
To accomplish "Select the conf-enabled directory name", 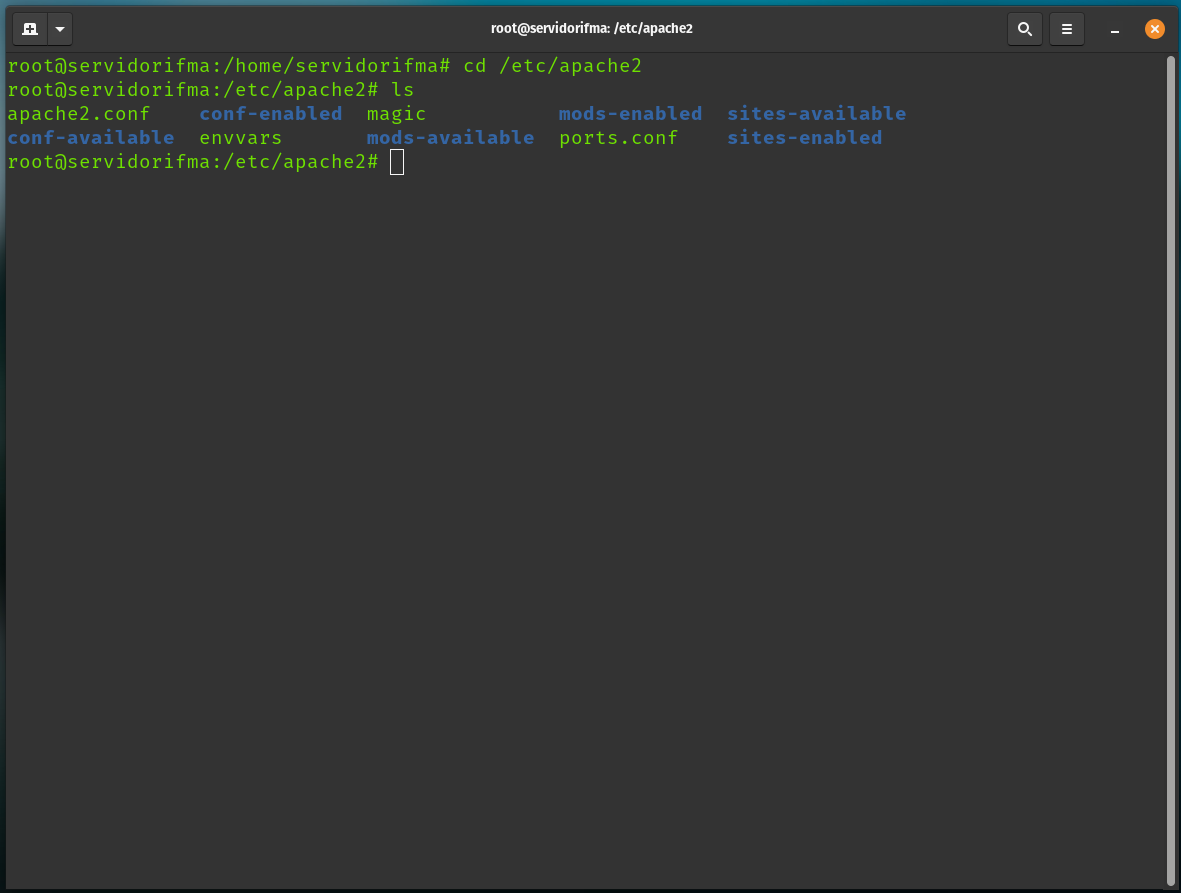I will click(271, 114).
